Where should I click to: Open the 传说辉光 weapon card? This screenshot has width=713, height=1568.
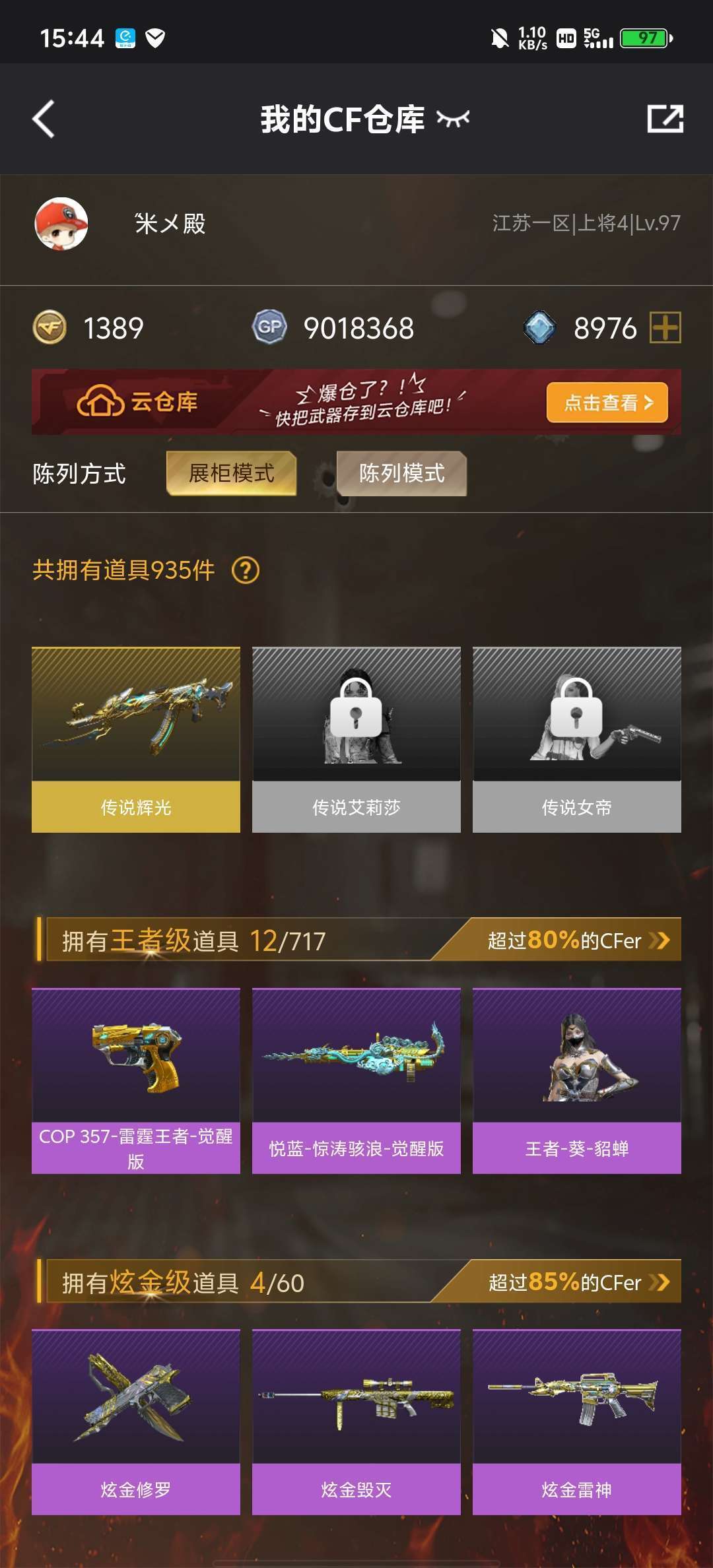pyautogui.click(x=136, y=740)
